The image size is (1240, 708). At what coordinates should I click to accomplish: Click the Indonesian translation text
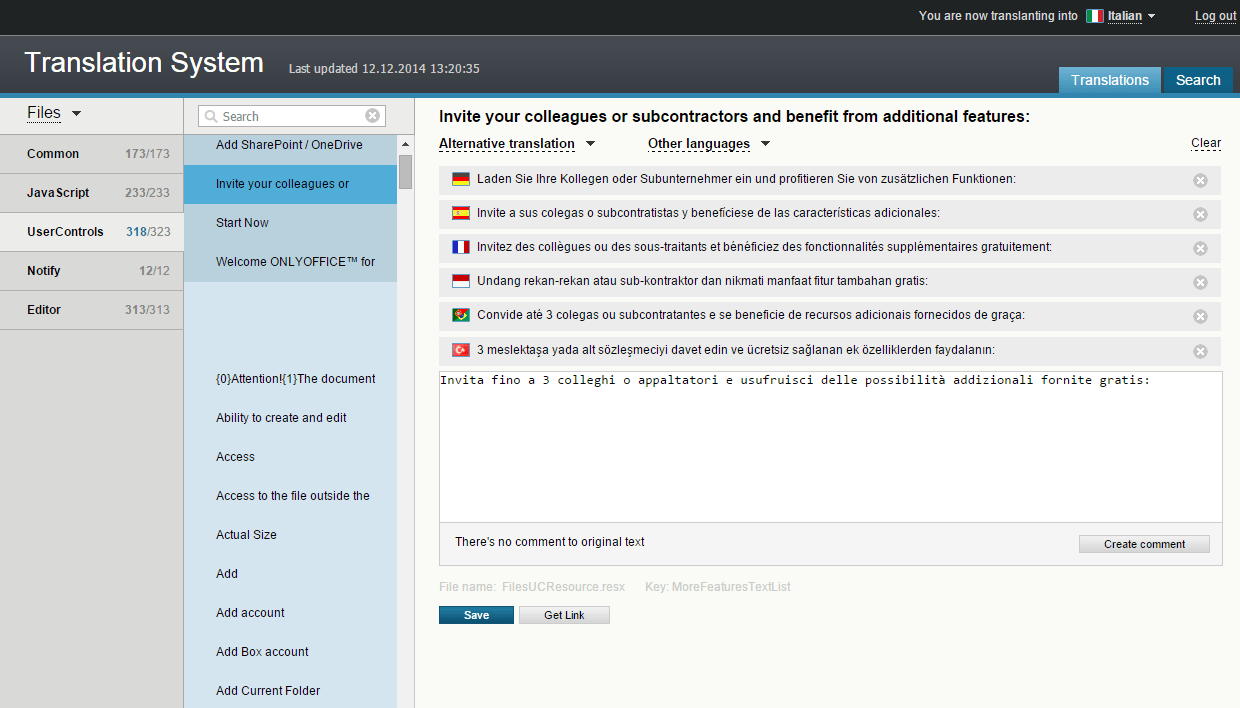click(702, 281)
